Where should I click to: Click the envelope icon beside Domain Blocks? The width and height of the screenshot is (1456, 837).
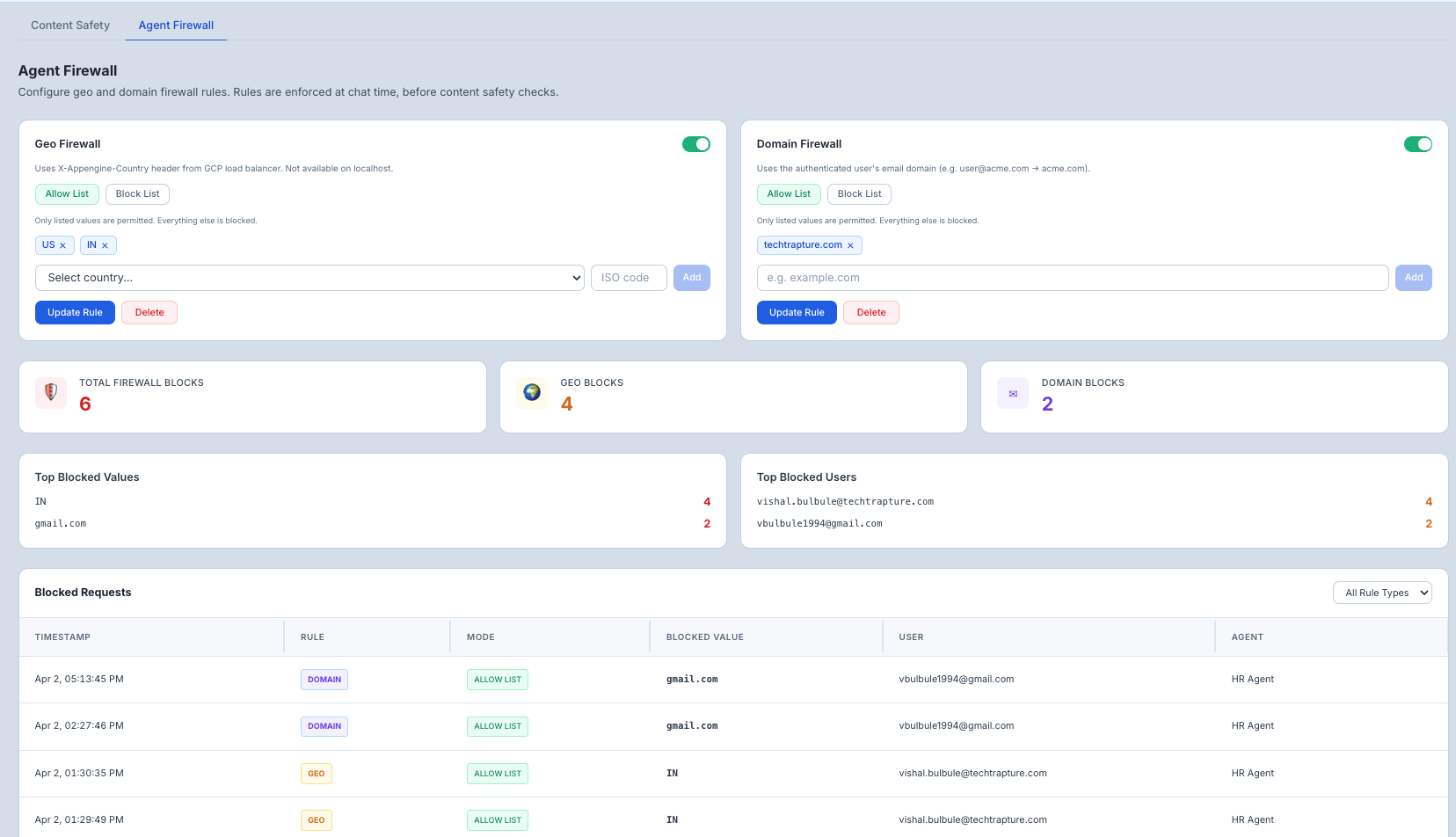point(1012,393)
